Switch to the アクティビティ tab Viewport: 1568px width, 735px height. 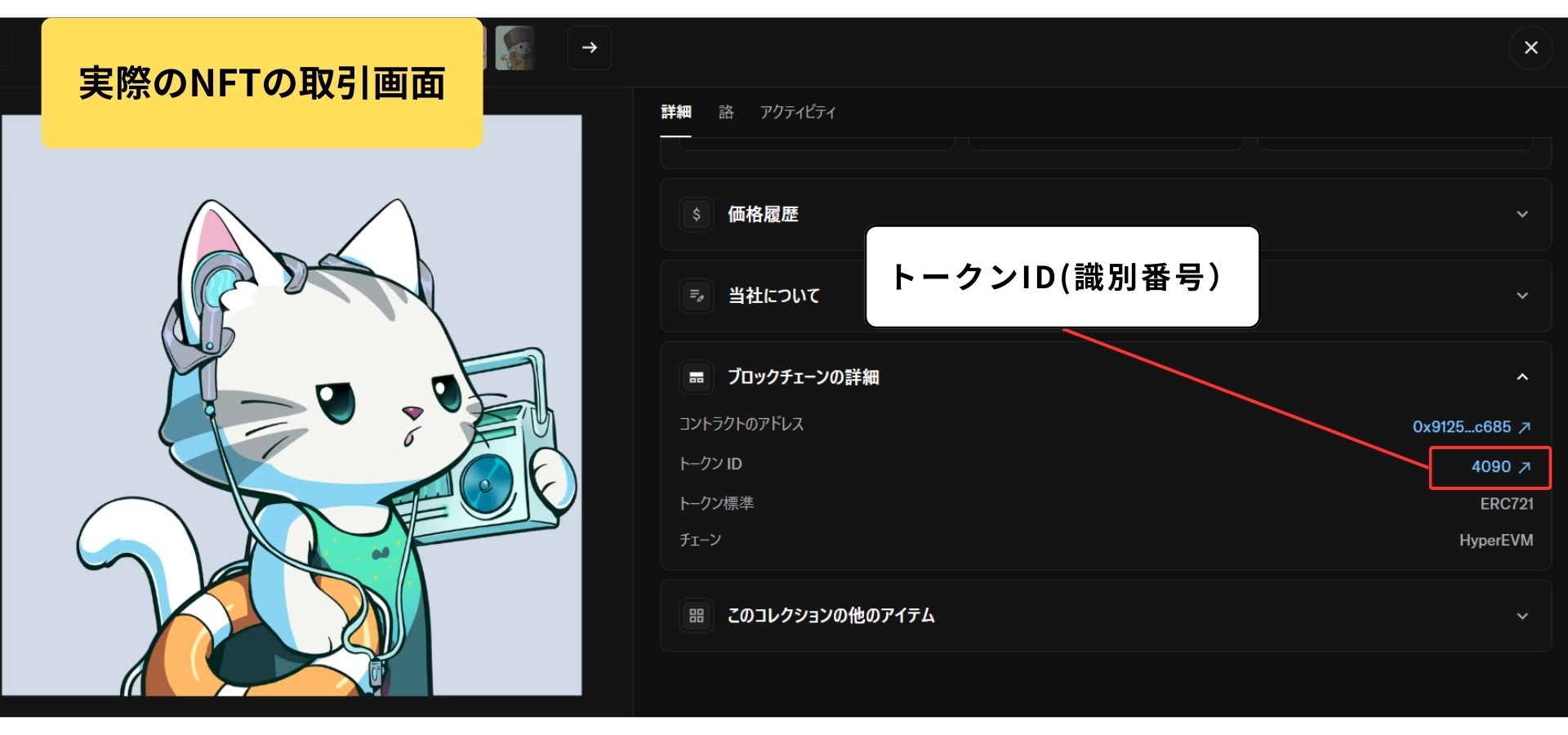click(x=799, y=112)
